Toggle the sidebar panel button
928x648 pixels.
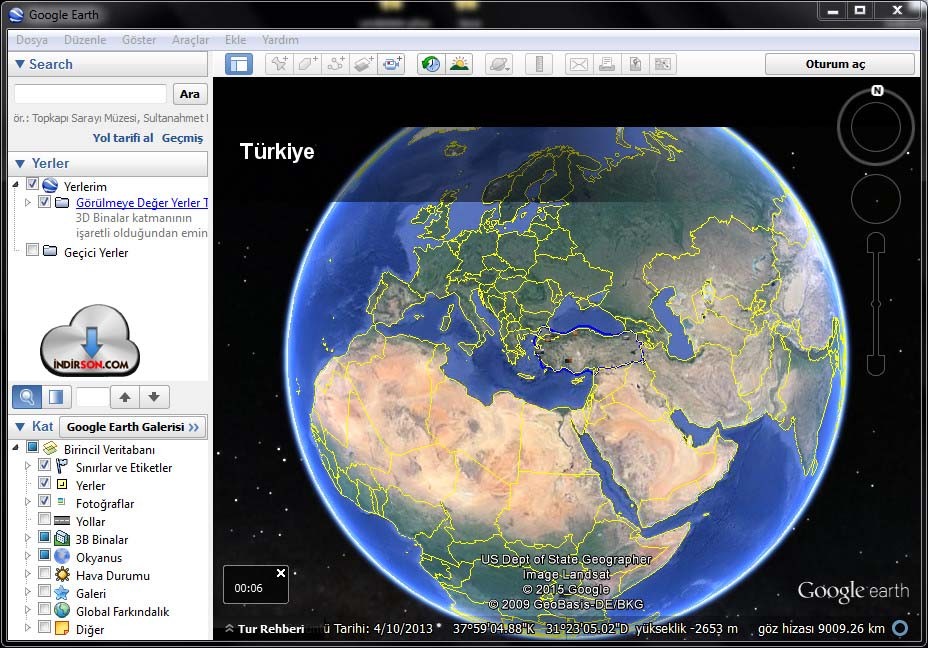click(239, 64)
